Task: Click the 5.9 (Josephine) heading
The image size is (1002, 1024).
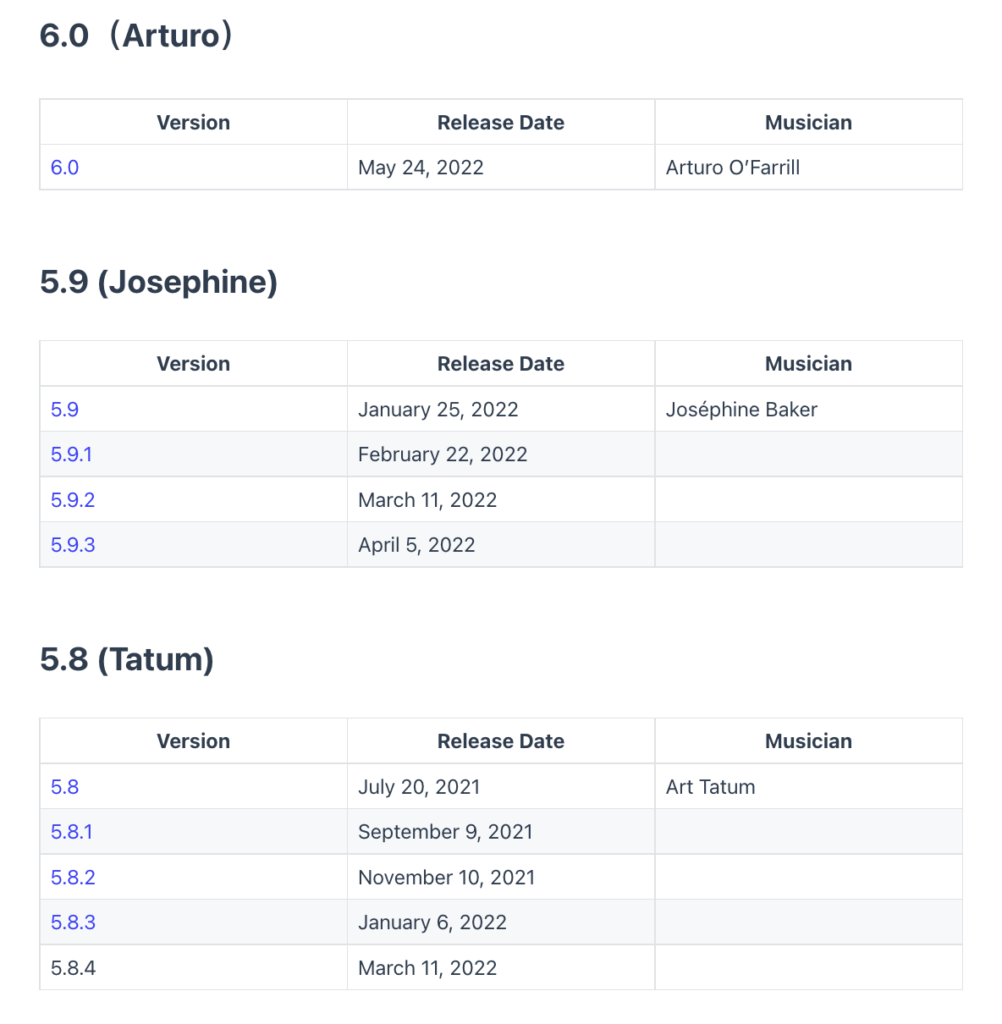Action: pyautogui.click(x=159, y=282)
